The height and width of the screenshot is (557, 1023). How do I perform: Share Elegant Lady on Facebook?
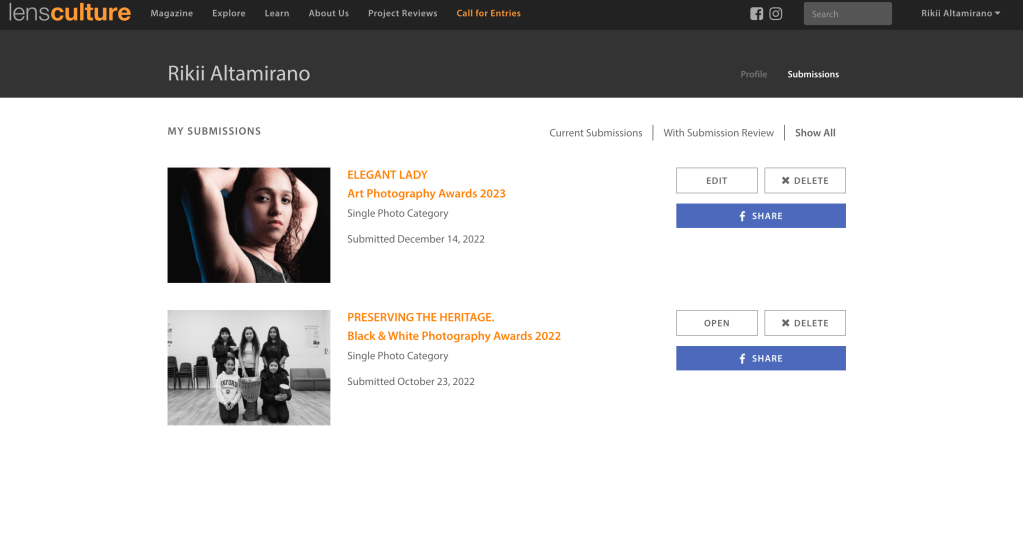pos(760,216)
